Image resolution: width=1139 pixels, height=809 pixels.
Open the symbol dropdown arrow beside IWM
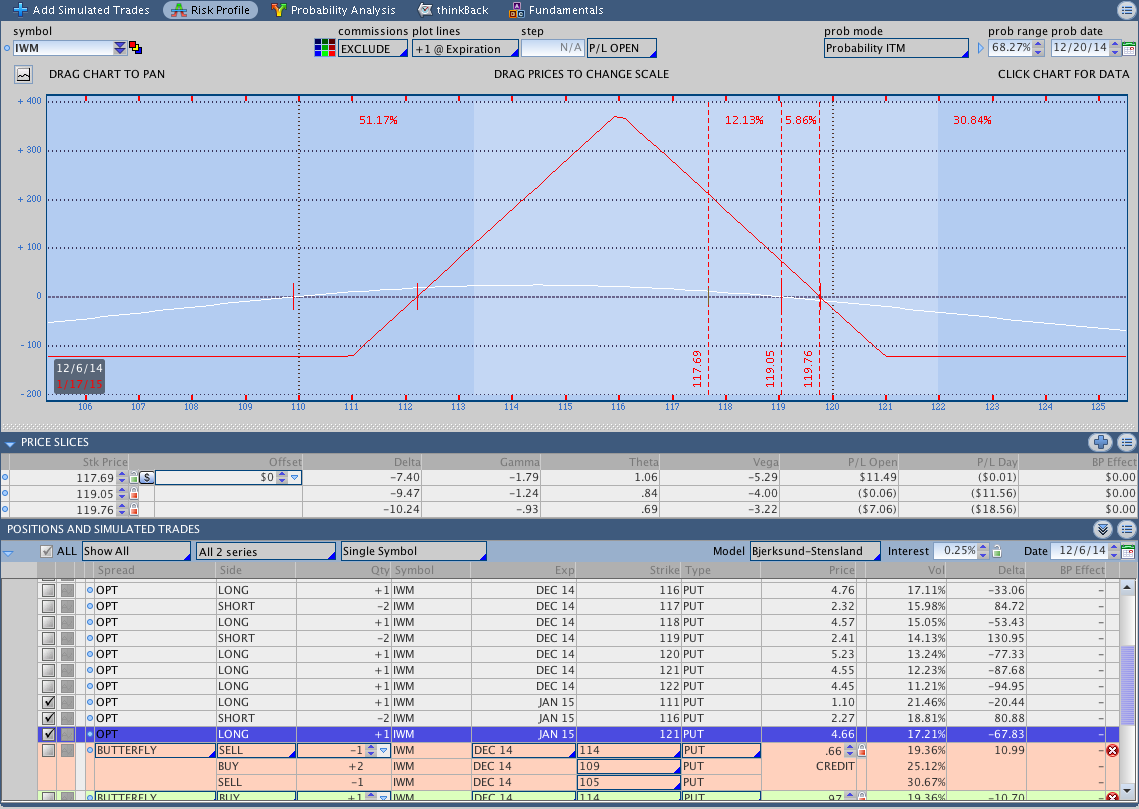coord(120,48)
